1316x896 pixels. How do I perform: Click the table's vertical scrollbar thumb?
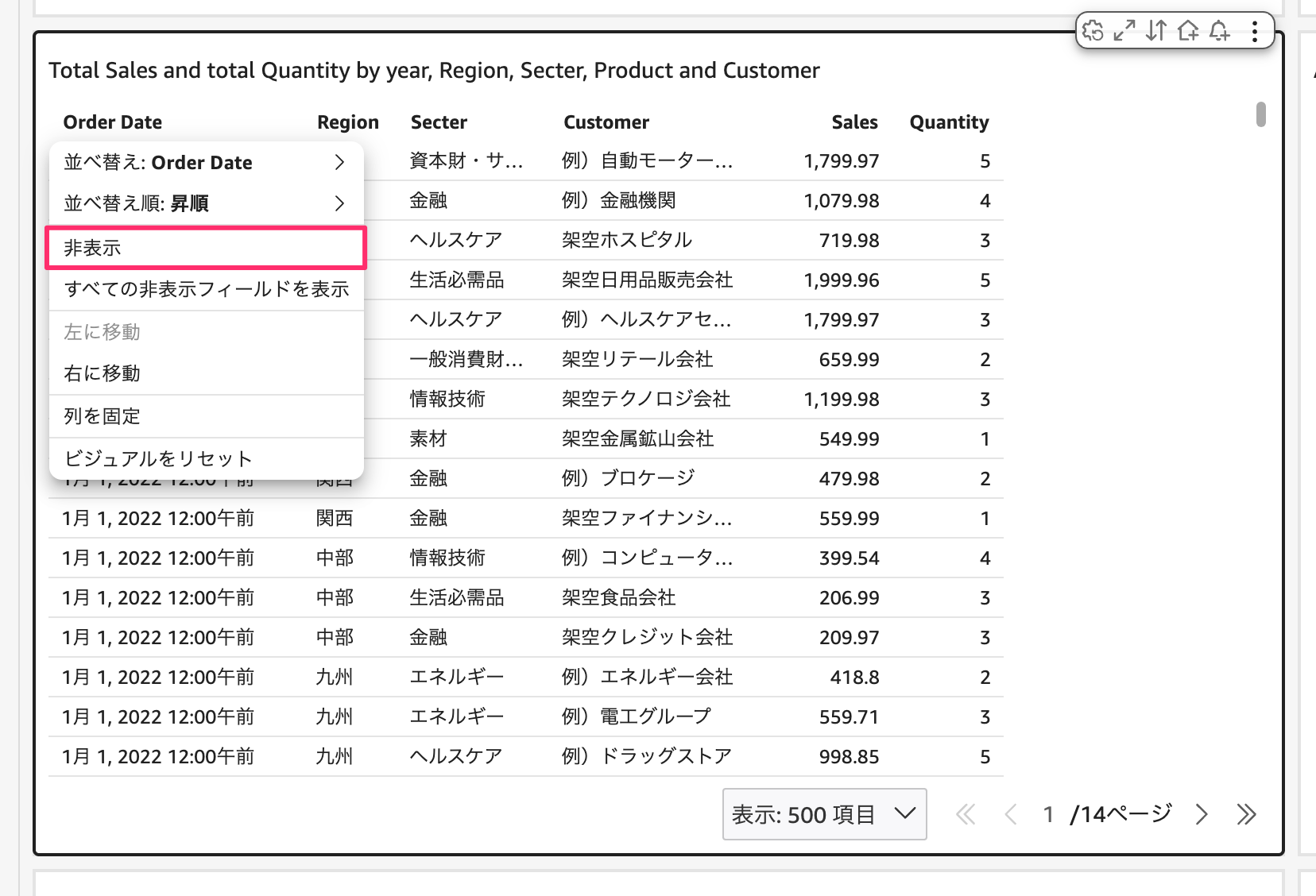(1260, 114)
